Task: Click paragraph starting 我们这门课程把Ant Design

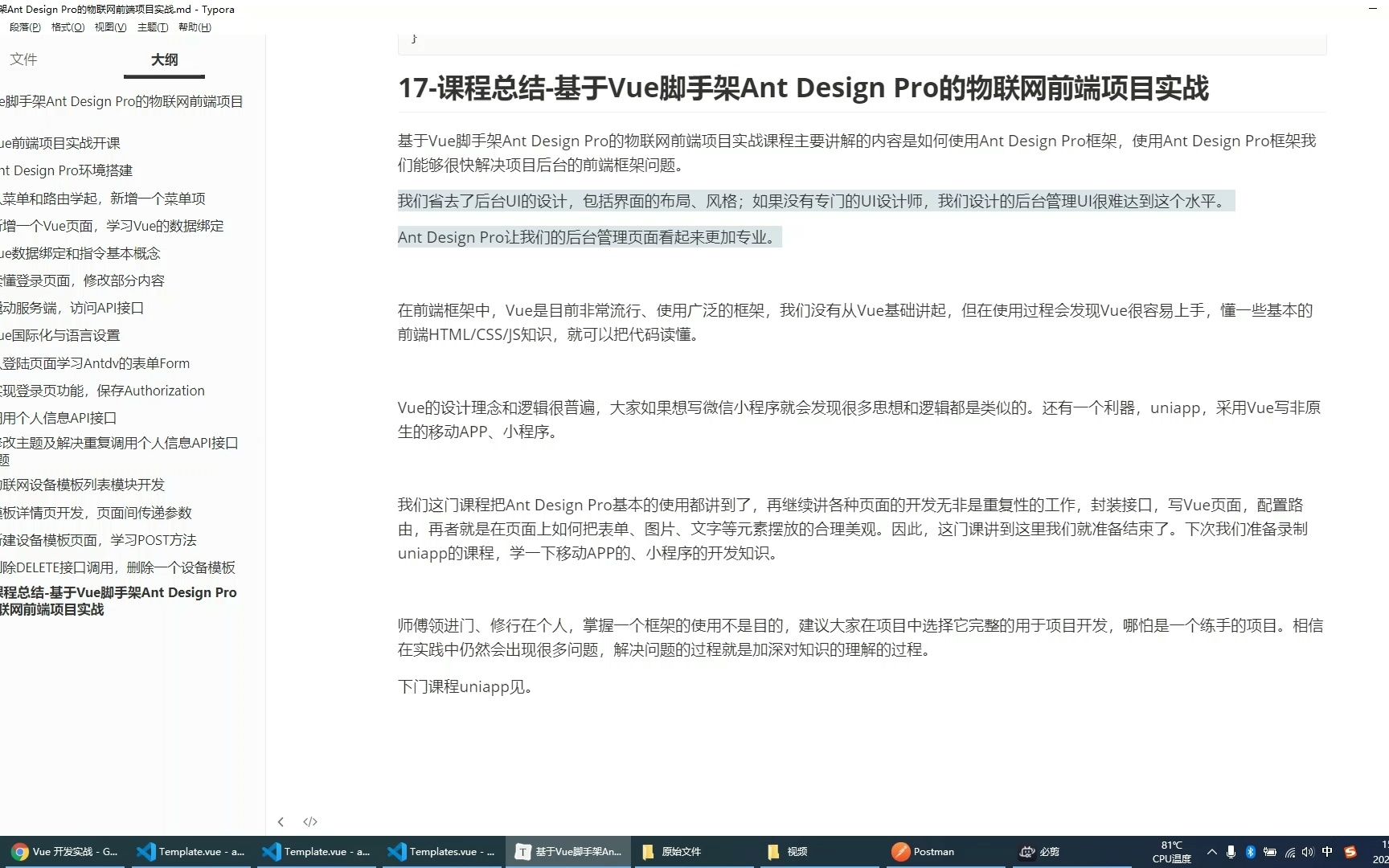Action: [853, 529]
